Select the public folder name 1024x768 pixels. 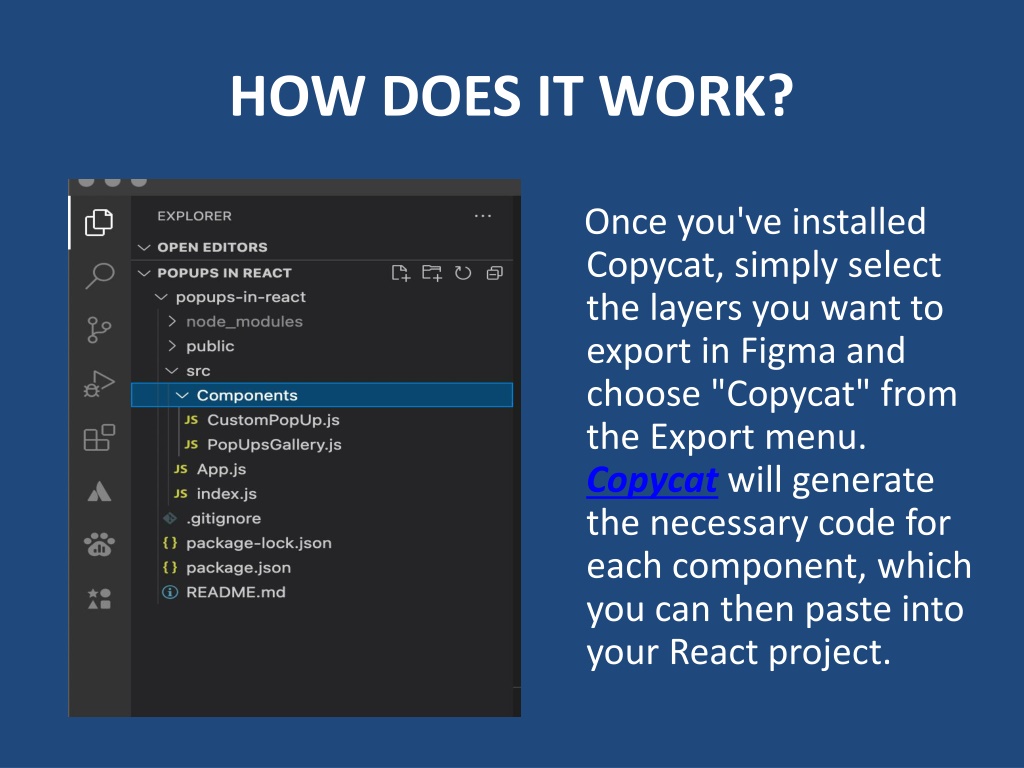(x=210, y=346)
